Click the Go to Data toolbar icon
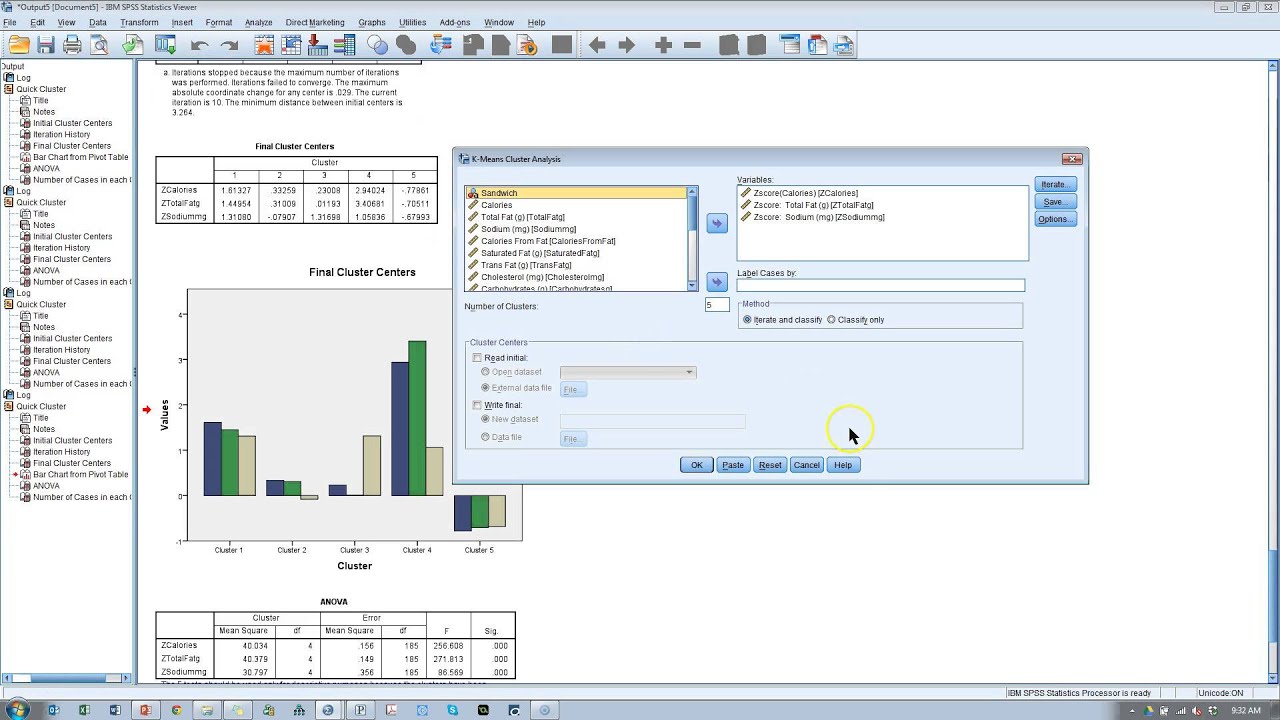 point(264,45)
